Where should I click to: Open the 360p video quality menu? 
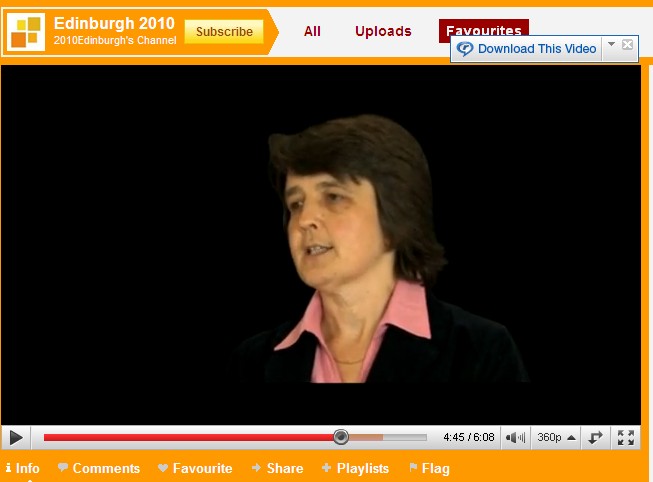tap(556, 437)
